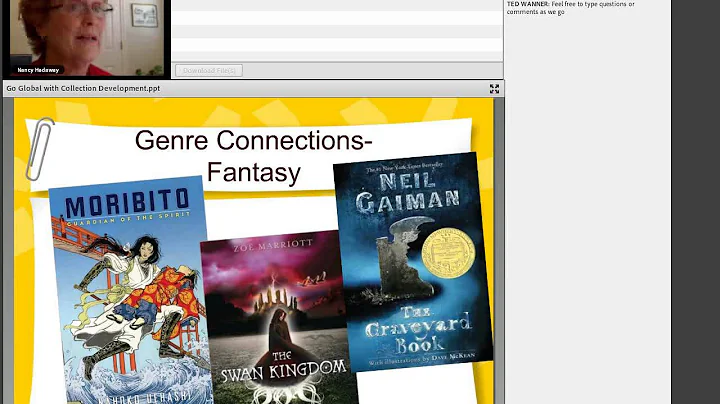Click the slide title Genre Connections- Fantasy
This screenshot has height=404, width=720.
coord(253,156)
